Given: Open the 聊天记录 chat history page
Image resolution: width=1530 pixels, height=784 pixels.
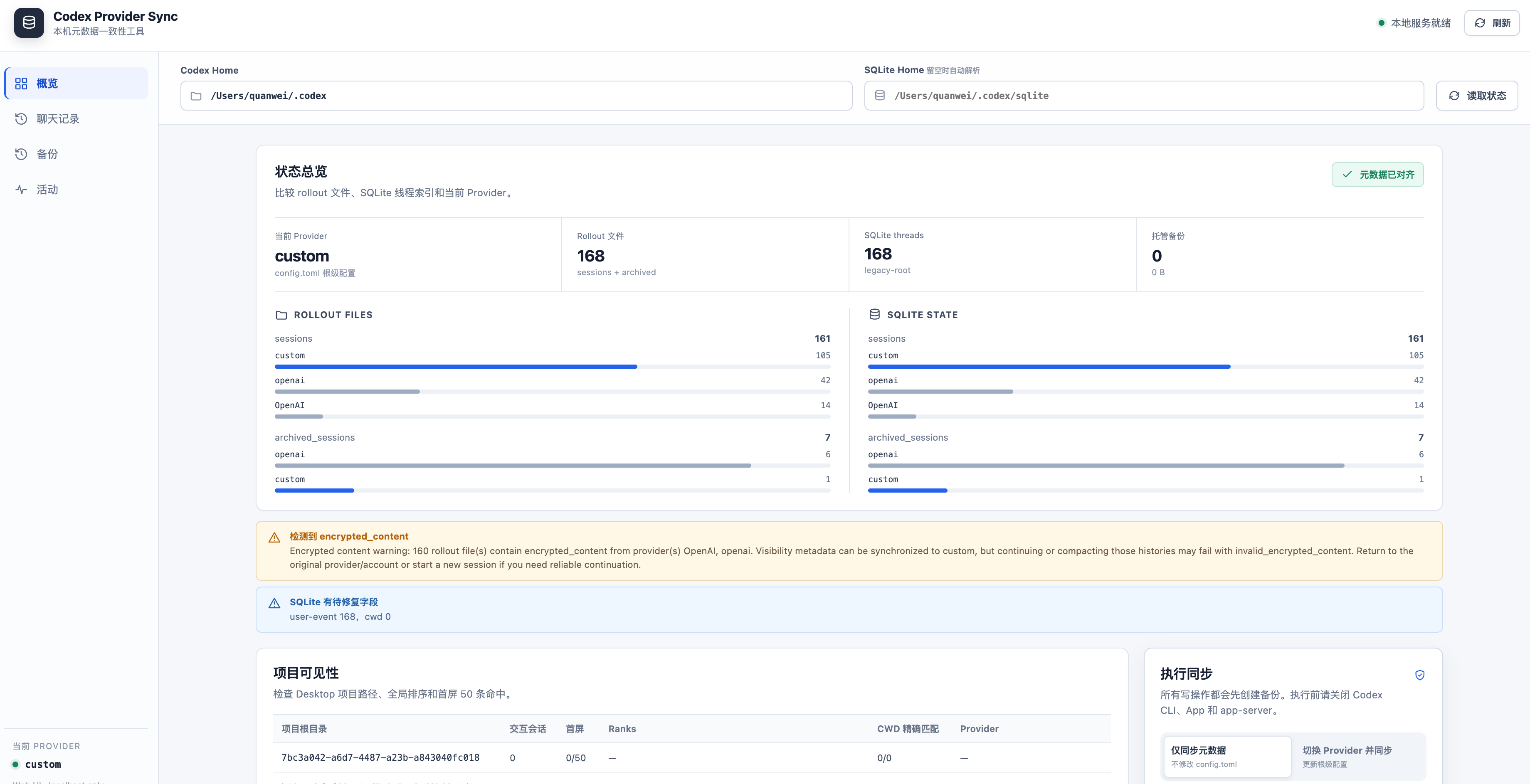Looking at the screenshot, I should coord(76,119).
